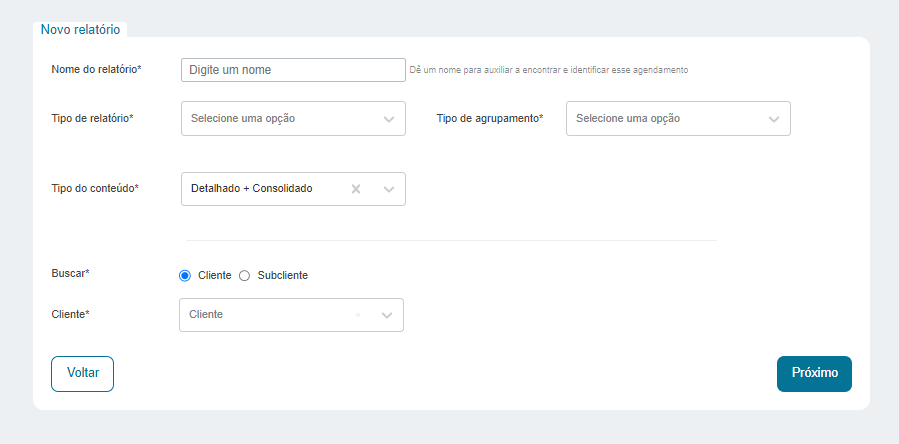Screen dimensions: 899x444
Task: Click the Tipo de agrupamento label
Action: pyautogui.click(x=490, y=118)
